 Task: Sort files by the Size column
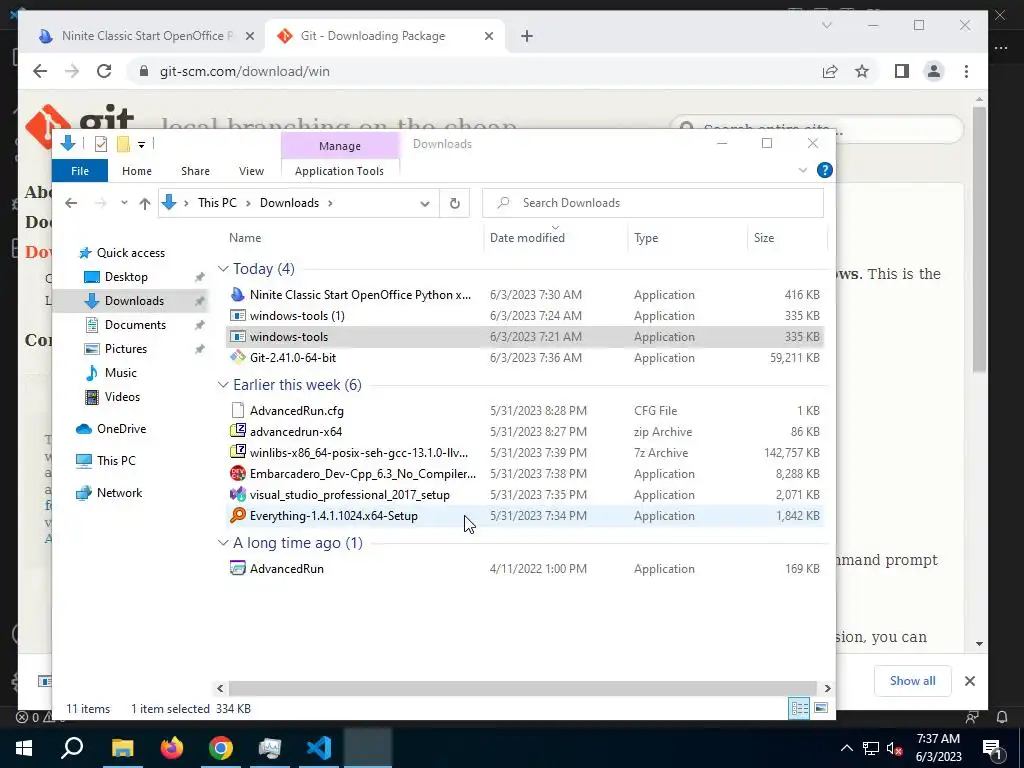[x=763, y=238]
